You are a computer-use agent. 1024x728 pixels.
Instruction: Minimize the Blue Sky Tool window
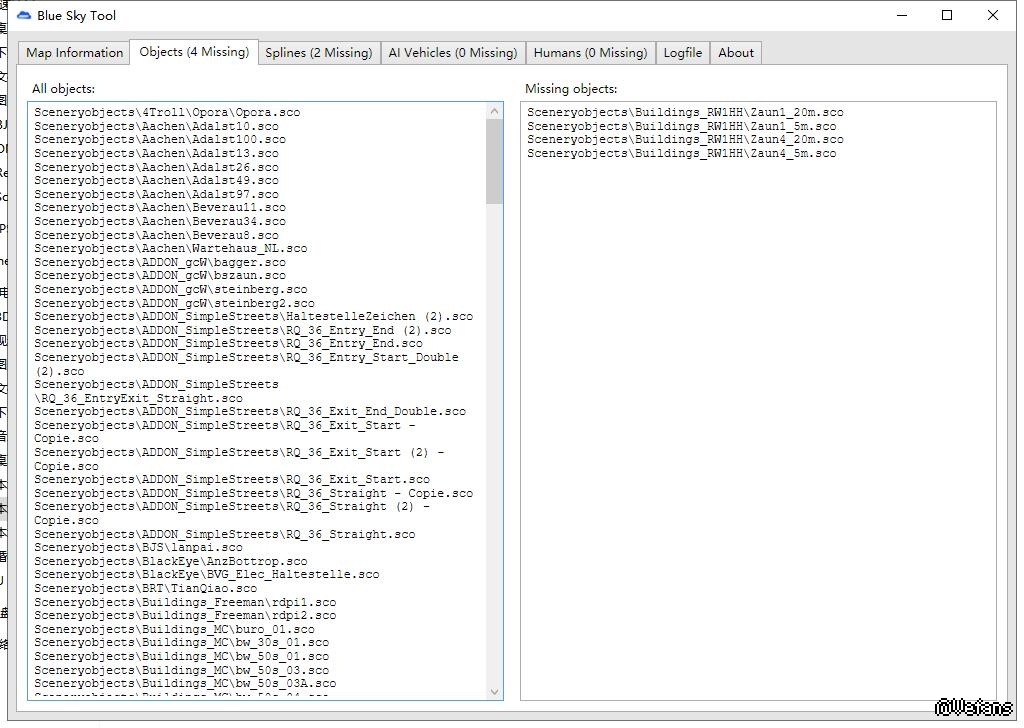pyautogui.click(x=901, y=15)
